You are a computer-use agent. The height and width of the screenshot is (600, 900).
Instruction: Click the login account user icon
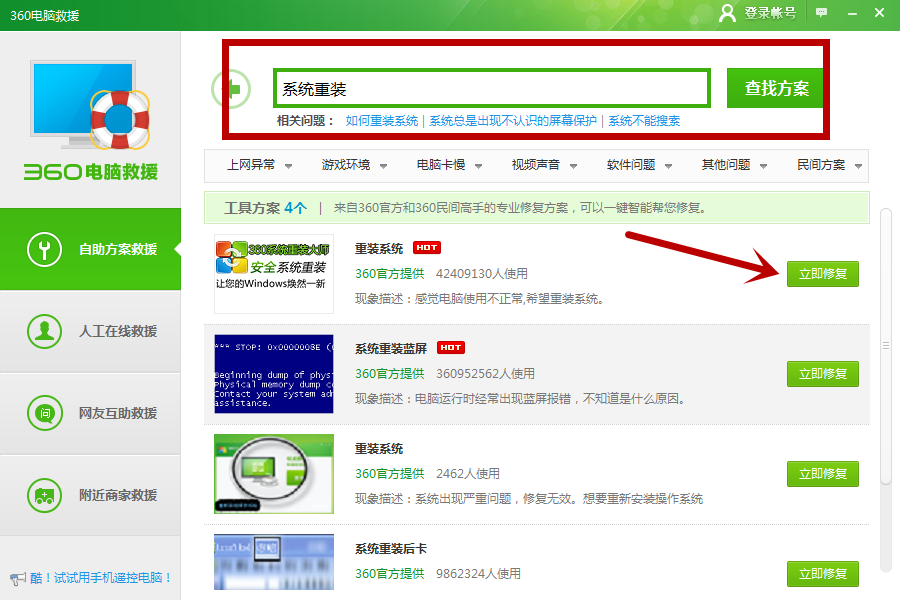pos(727,13)
